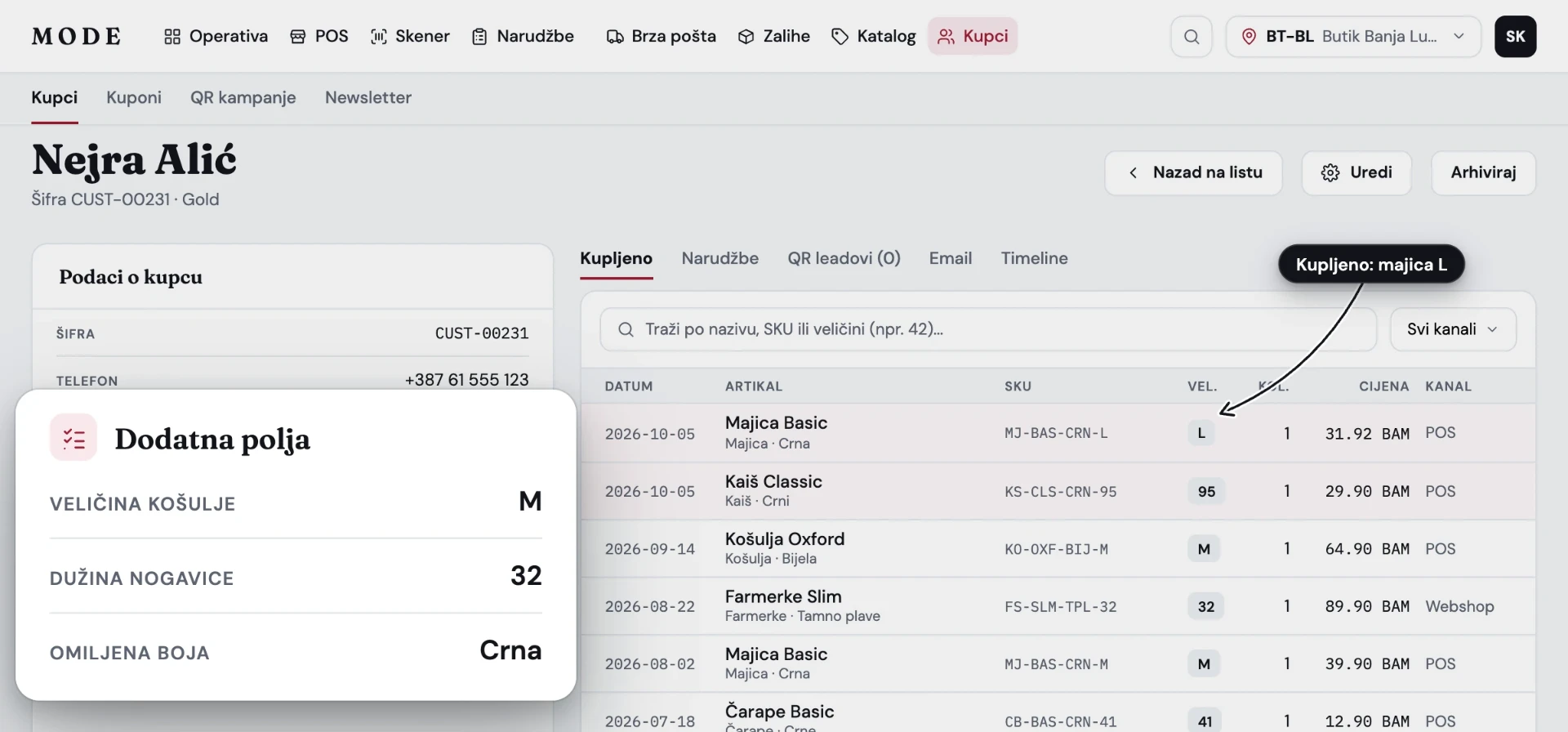
Task: Select the Kupljeno tab
Action: (x=617, y=258)
